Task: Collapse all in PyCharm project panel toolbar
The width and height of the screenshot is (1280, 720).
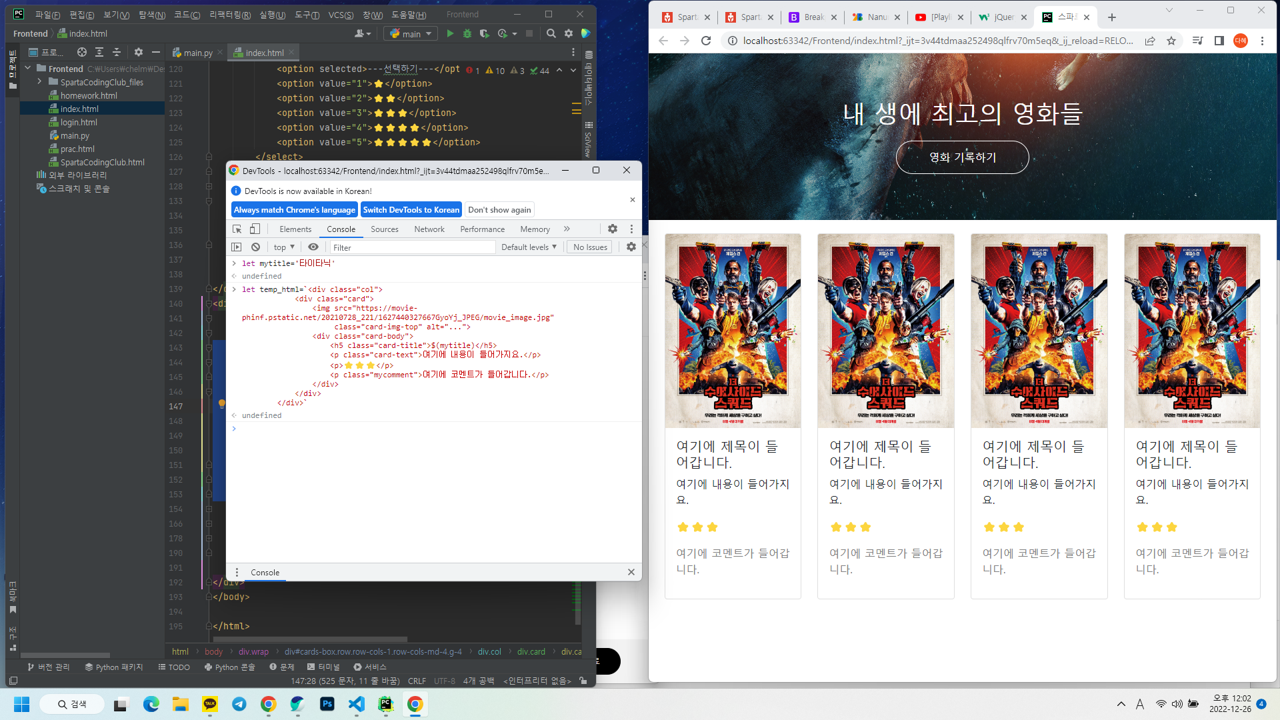Action: pos(116,53)
